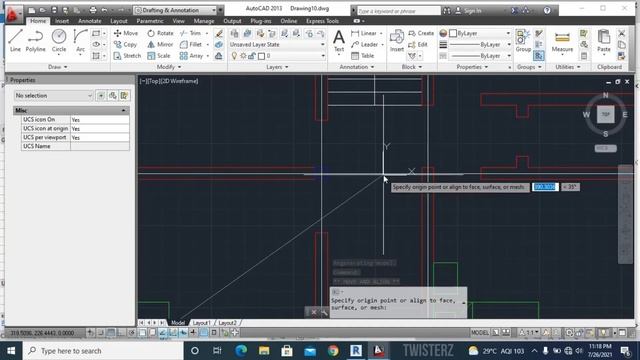The width and height of the screenshot is (640, 360).
Task: Open the current layer dropdown
Action: click(x=277, y=56)
